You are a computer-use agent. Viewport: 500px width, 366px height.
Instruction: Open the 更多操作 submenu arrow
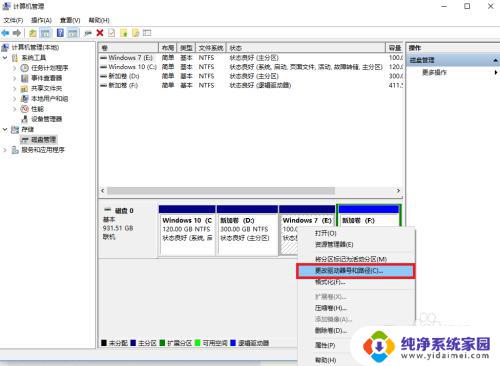click(496, 72)
